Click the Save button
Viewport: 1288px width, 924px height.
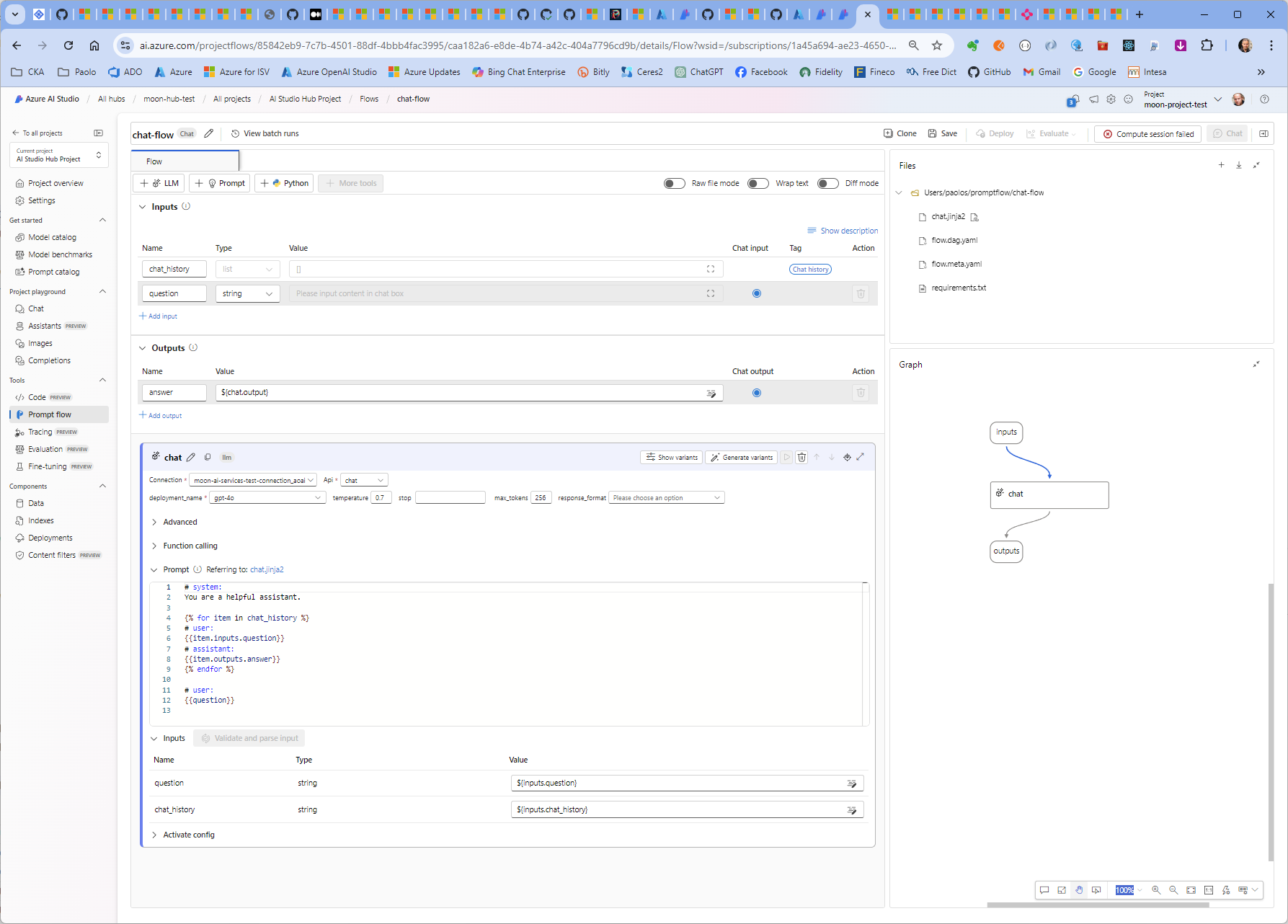(943, 133)
